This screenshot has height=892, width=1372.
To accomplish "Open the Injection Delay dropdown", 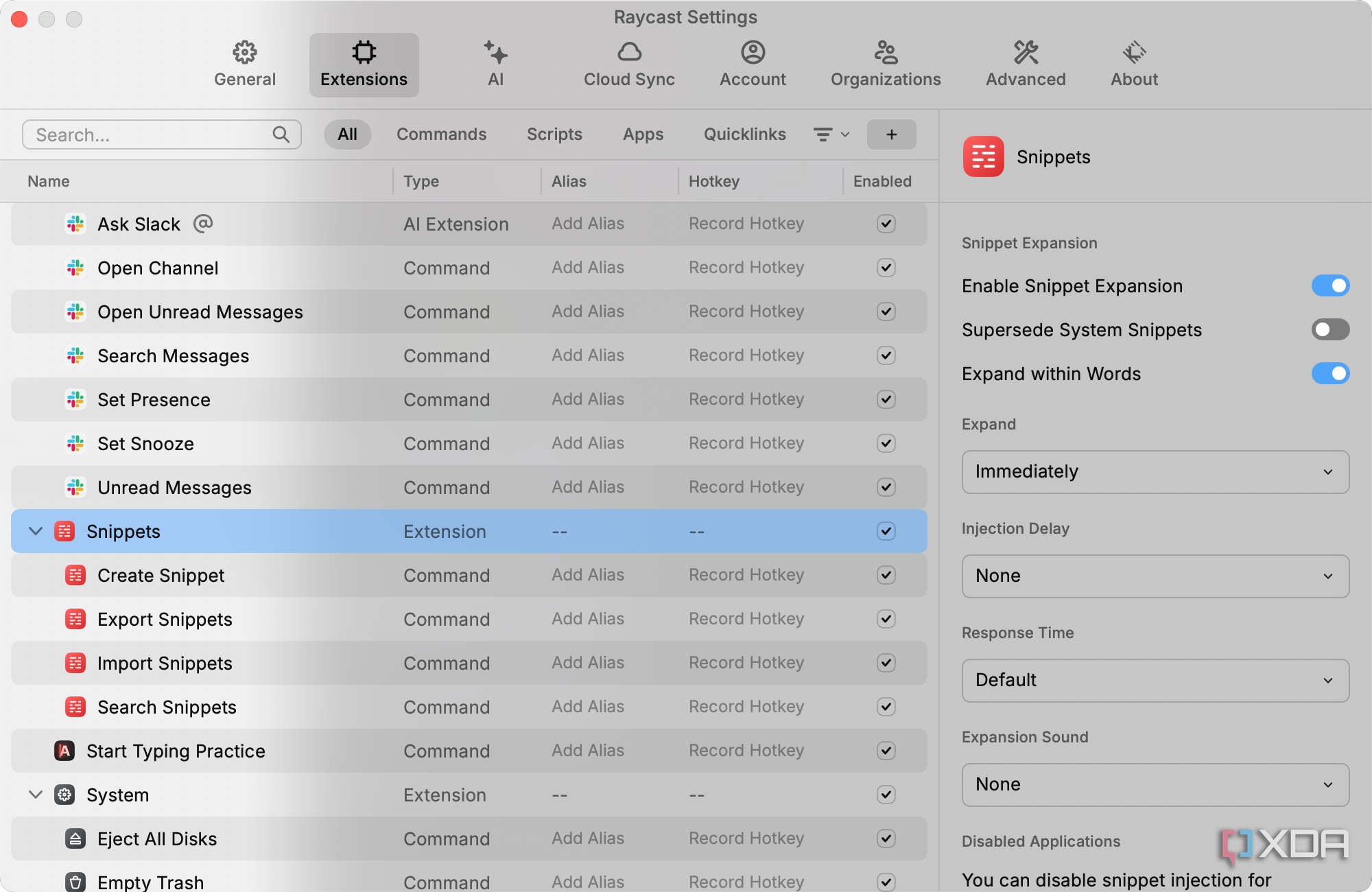I will pyautogui.click(x=1155, y=576).
